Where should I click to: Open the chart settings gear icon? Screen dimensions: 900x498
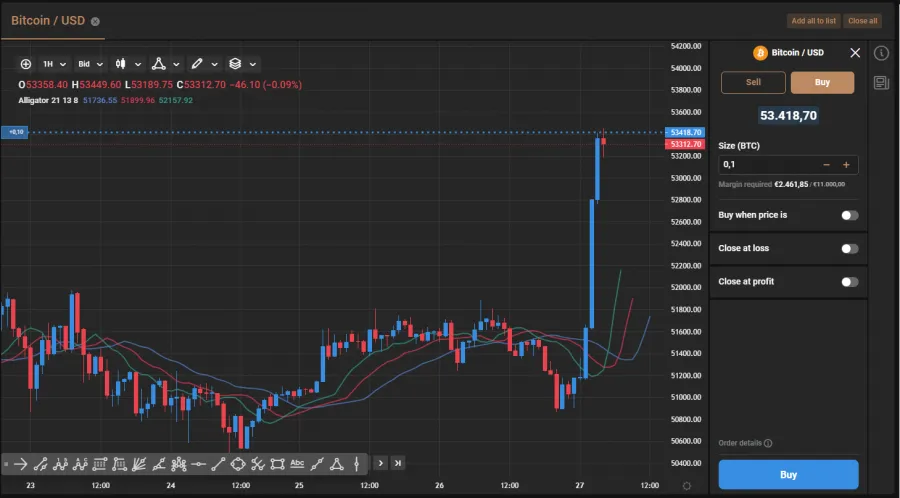pyautogui.click(x=687, y=486)
